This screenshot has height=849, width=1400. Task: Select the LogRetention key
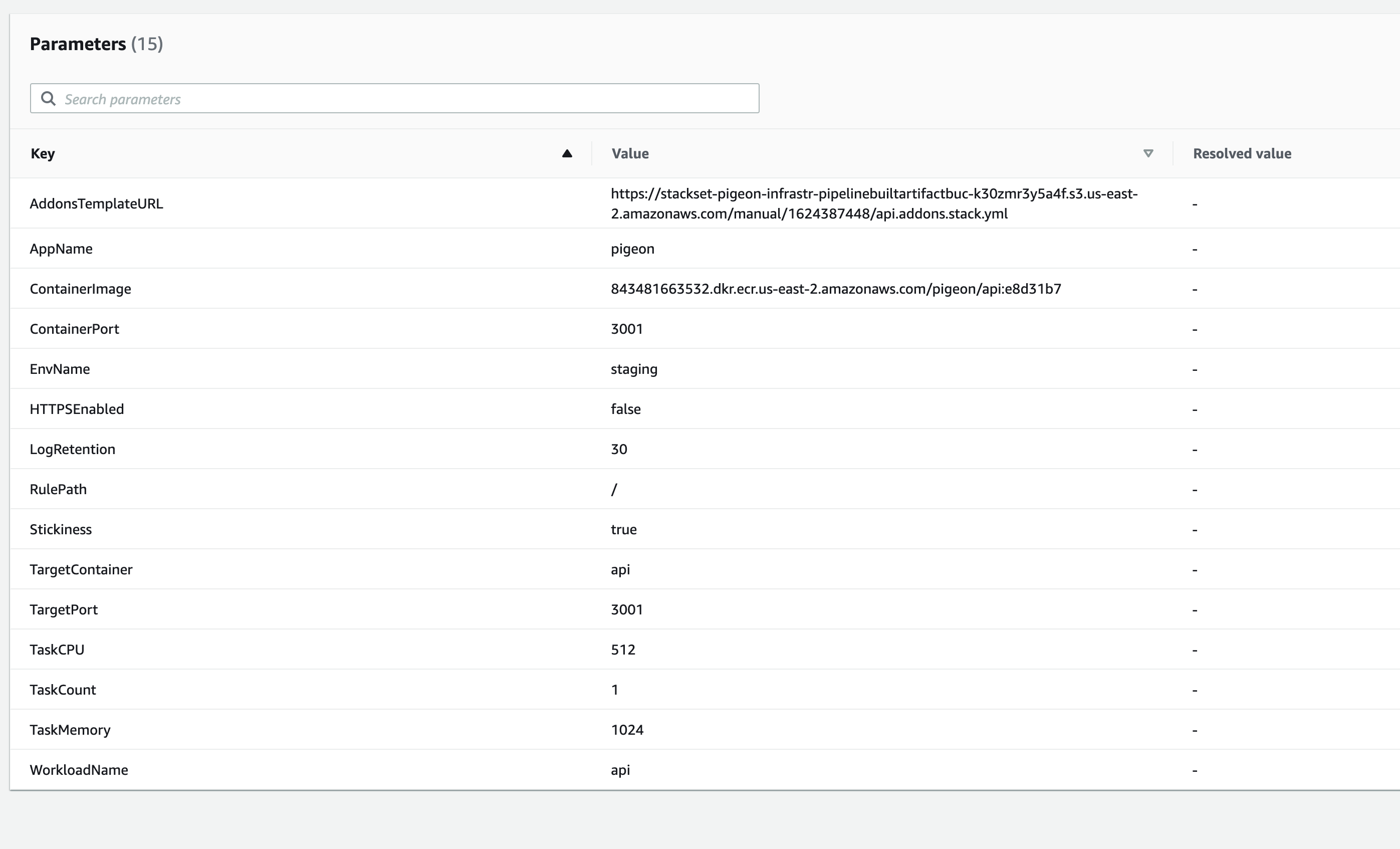(x=72, y=450)
